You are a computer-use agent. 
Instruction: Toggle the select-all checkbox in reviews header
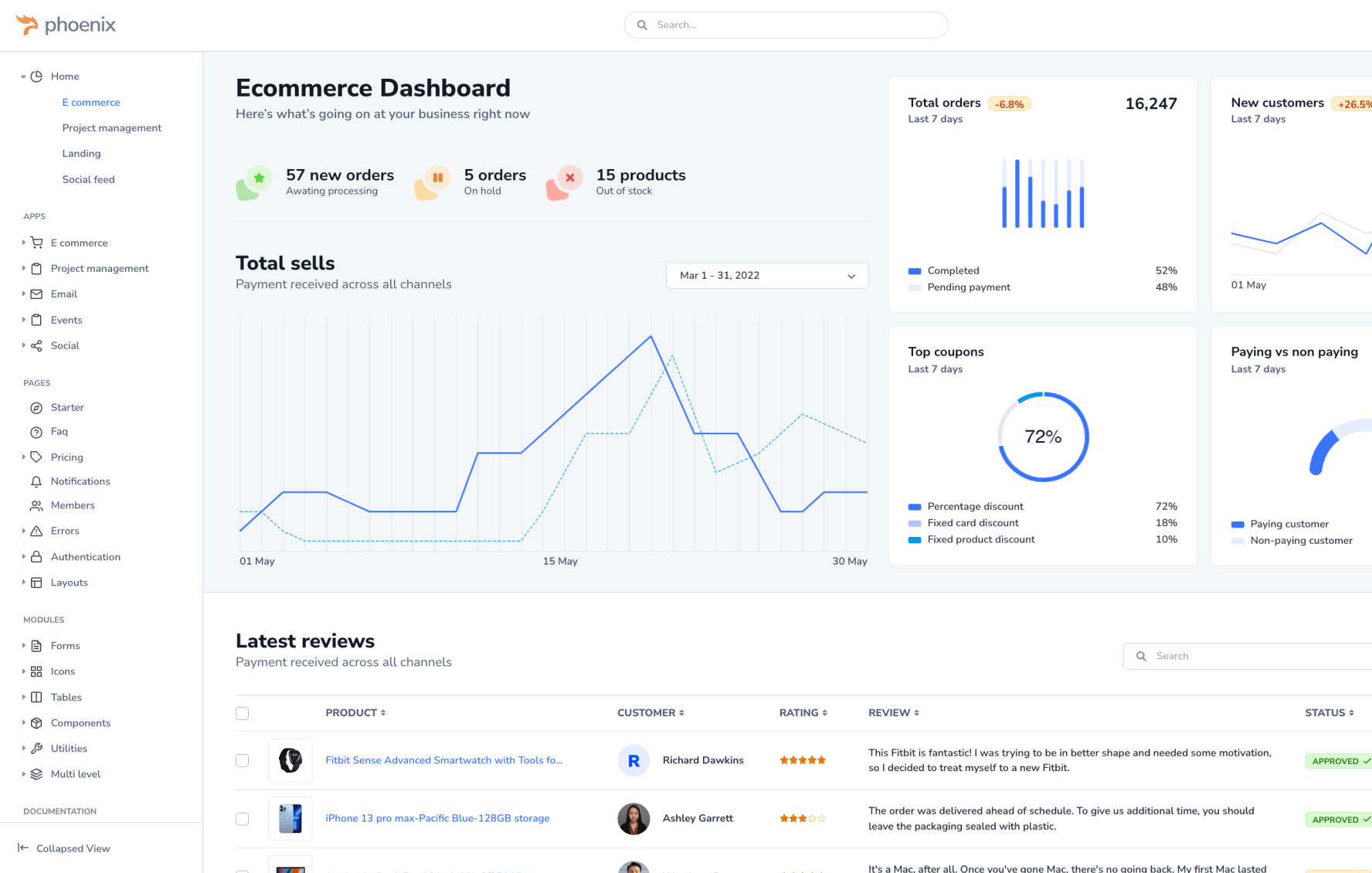tap(243, 714)
